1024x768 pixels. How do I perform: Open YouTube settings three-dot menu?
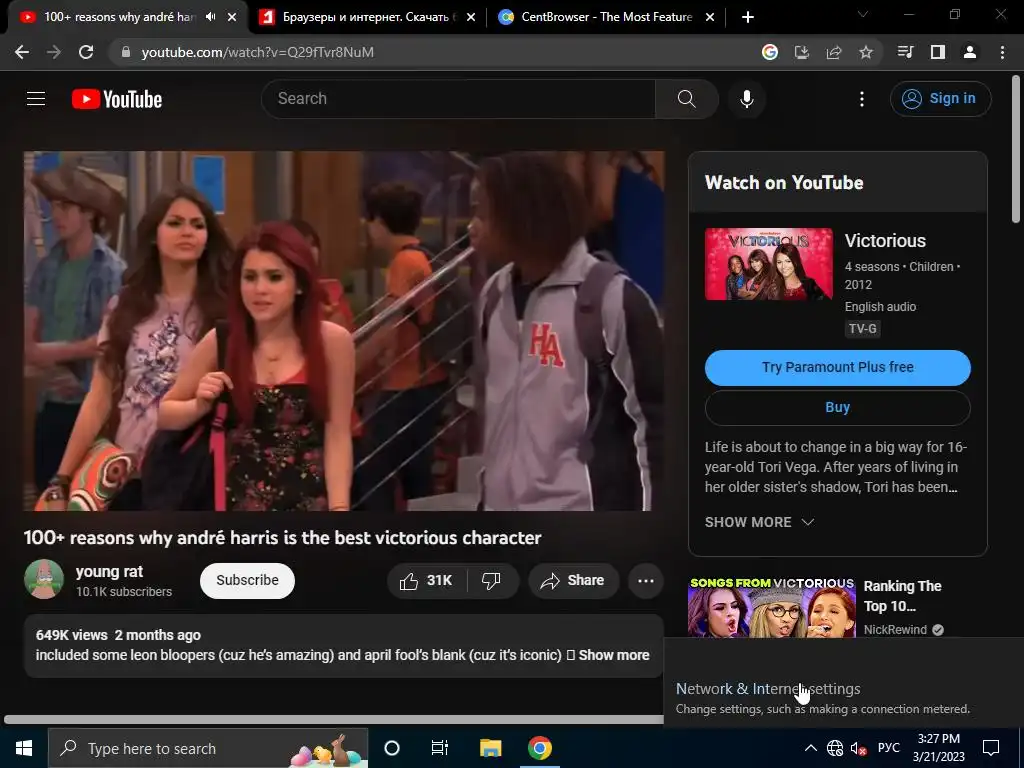(x=862, y=99)
